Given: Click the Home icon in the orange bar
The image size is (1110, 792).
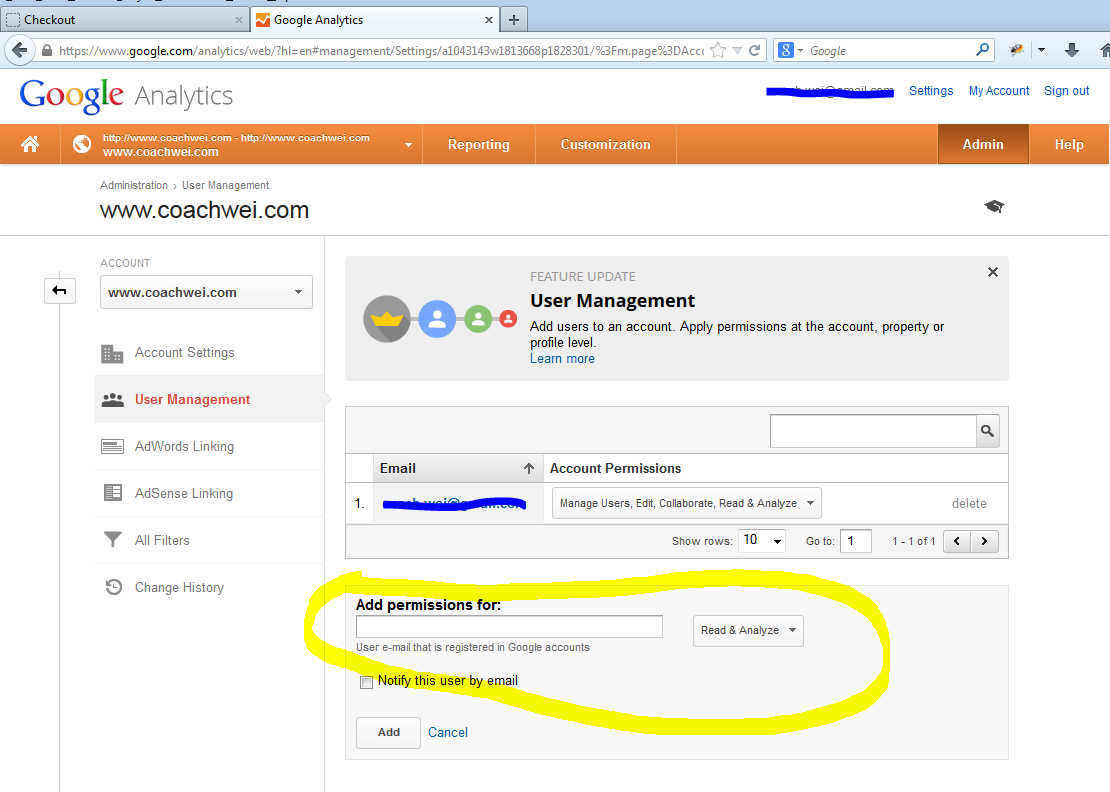Looking at the screenshot, I should [x=30, y=144].
